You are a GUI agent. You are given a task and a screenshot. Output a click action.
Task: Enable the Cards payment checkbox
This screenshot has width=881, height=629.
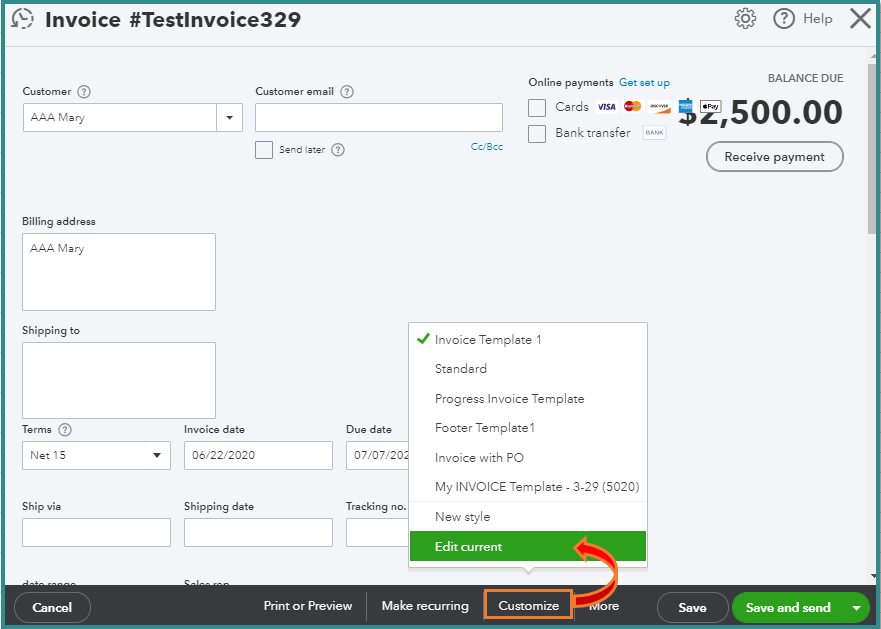537,107
